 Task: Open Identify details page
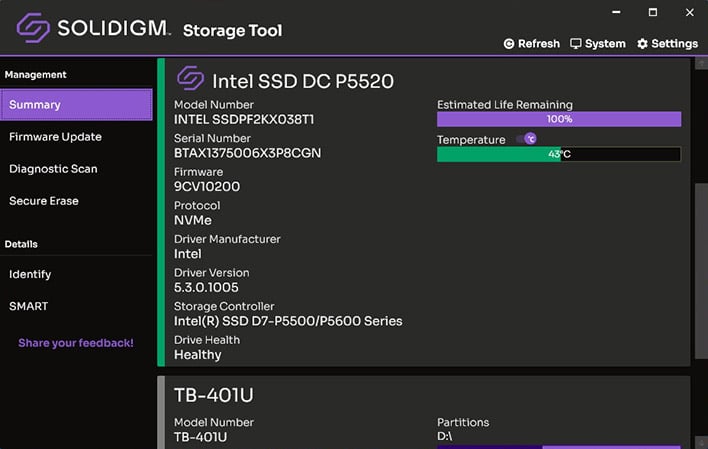30,275
